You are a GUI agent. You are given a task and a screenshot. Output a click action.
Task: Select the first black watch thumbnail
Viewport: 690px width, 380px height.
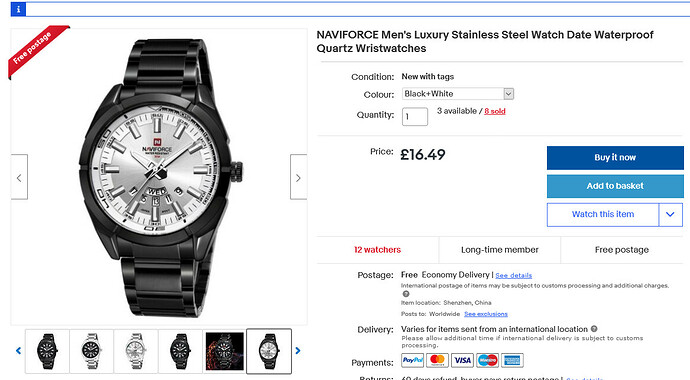[x=47, y=351]
